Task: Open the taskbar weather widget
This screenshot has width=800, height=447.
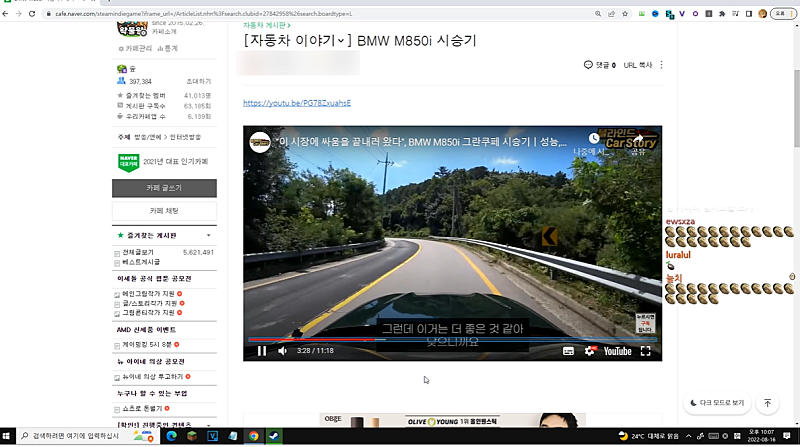Action: [648, 436]
